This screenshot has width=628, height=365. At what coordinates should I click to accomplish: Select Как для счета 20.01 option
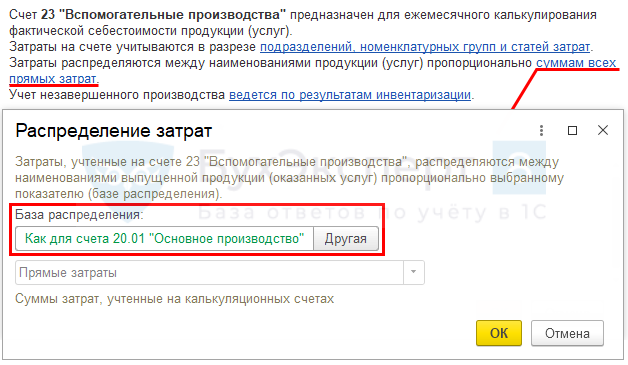(x=164, y=239)
